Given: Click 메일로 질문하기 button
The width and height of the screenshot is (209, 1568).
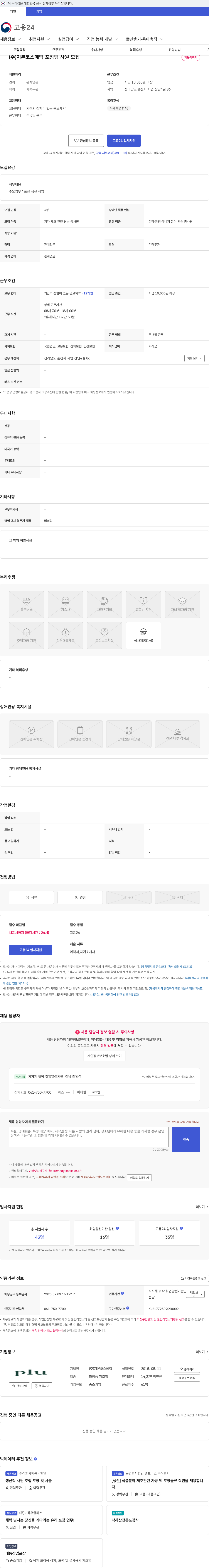Looking at the screenshot, I should coord(139,1178).
